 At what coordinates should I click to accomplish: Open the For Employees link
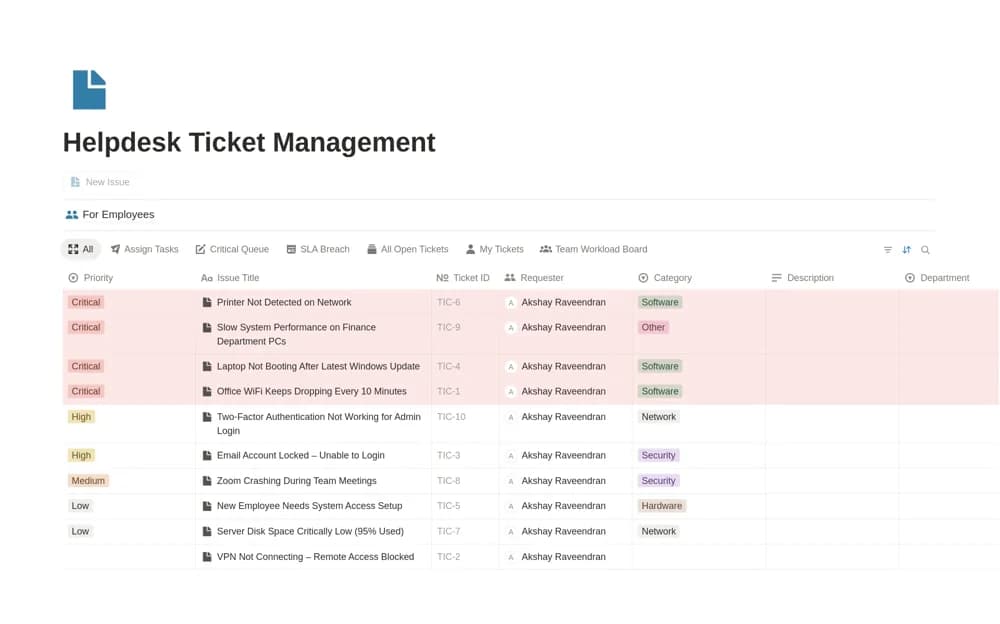[x=110, y=214]
